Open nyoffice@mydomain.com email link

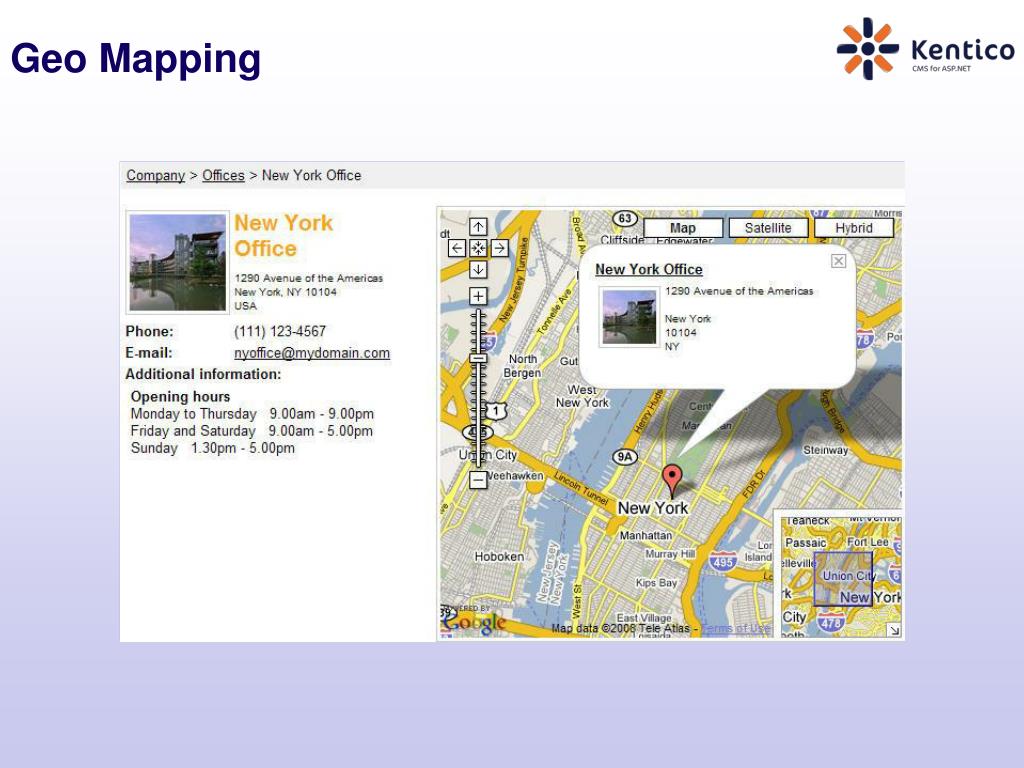[312, 353]
